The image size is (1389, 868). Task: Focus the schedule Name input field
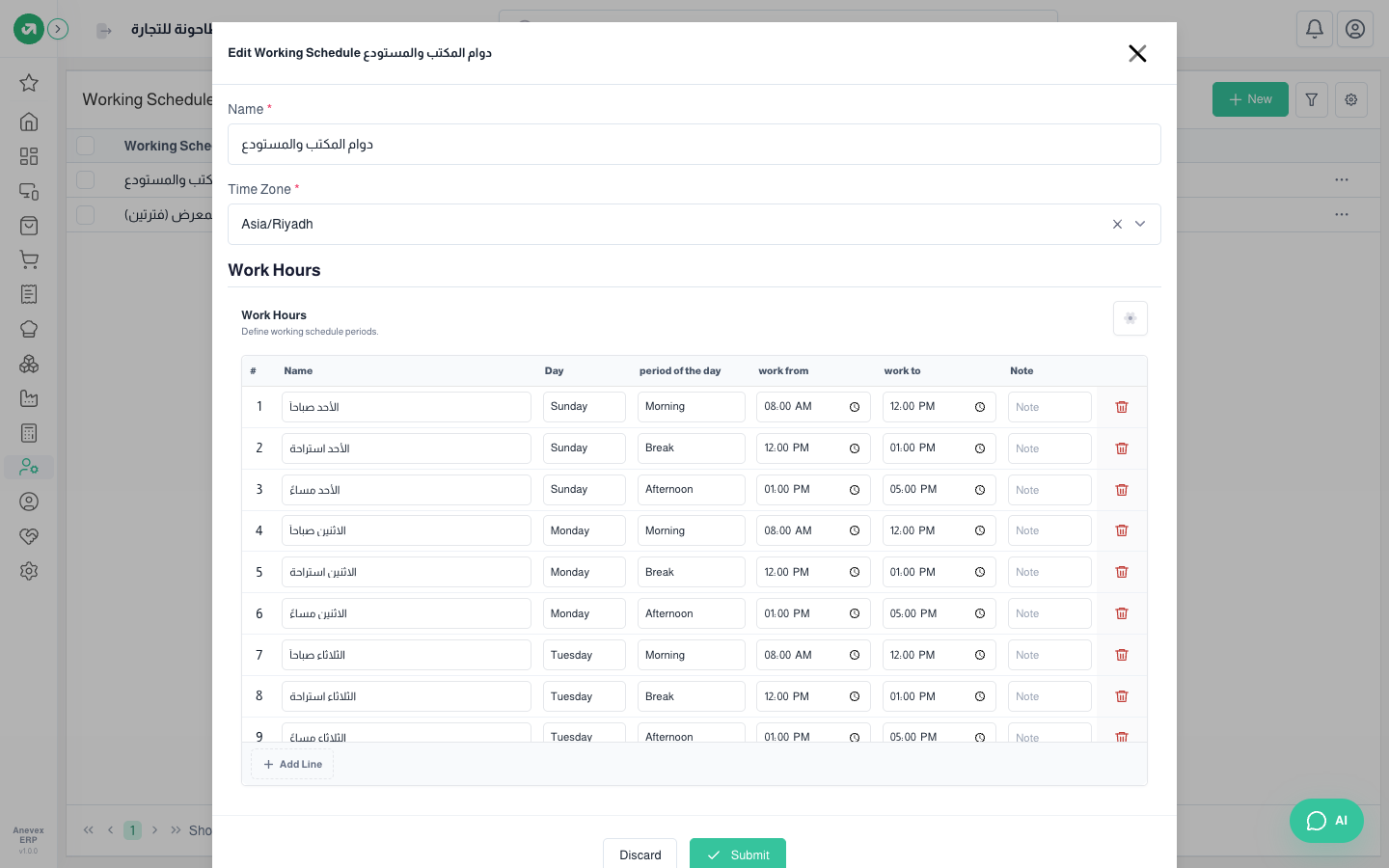(x=694, y=145)
